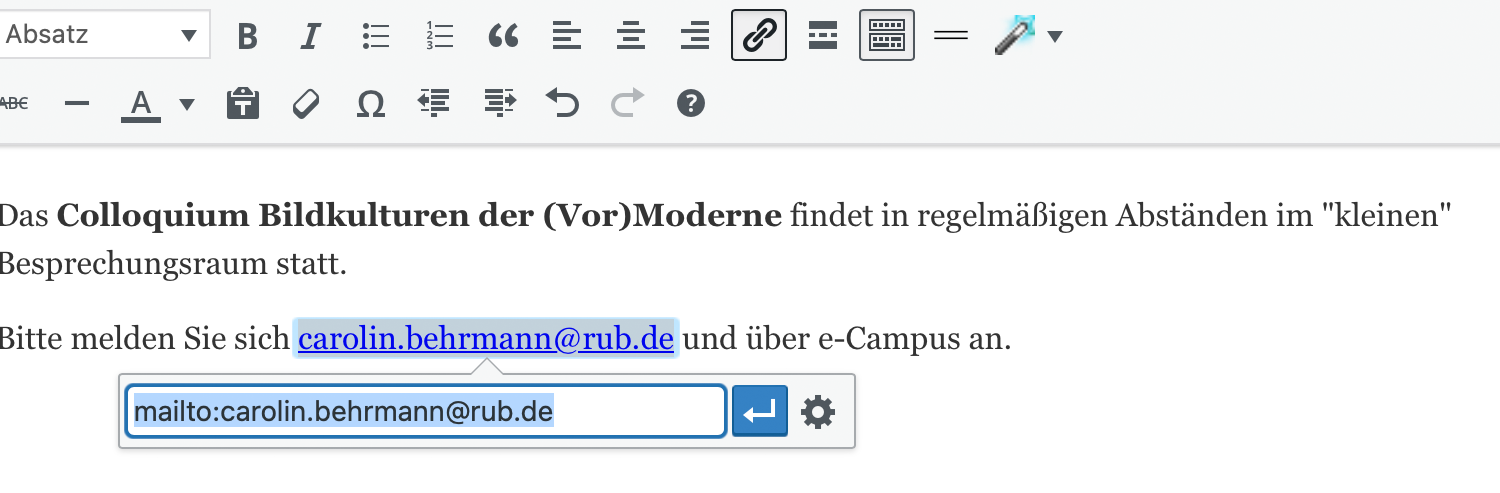
Task: Expand the magic wand tool dropdown
Action: tap(1054, 37)
